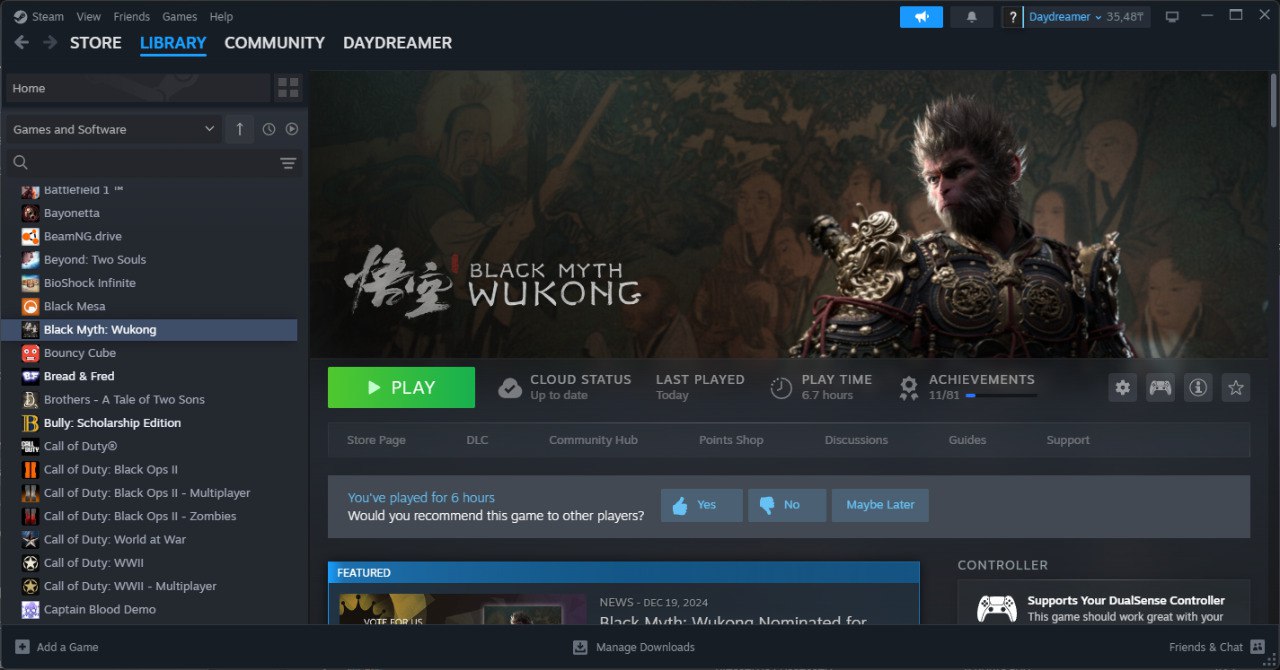Click the Black Mesa game icon
Viewport: 1280px width, 670px height.
point(30,306)
